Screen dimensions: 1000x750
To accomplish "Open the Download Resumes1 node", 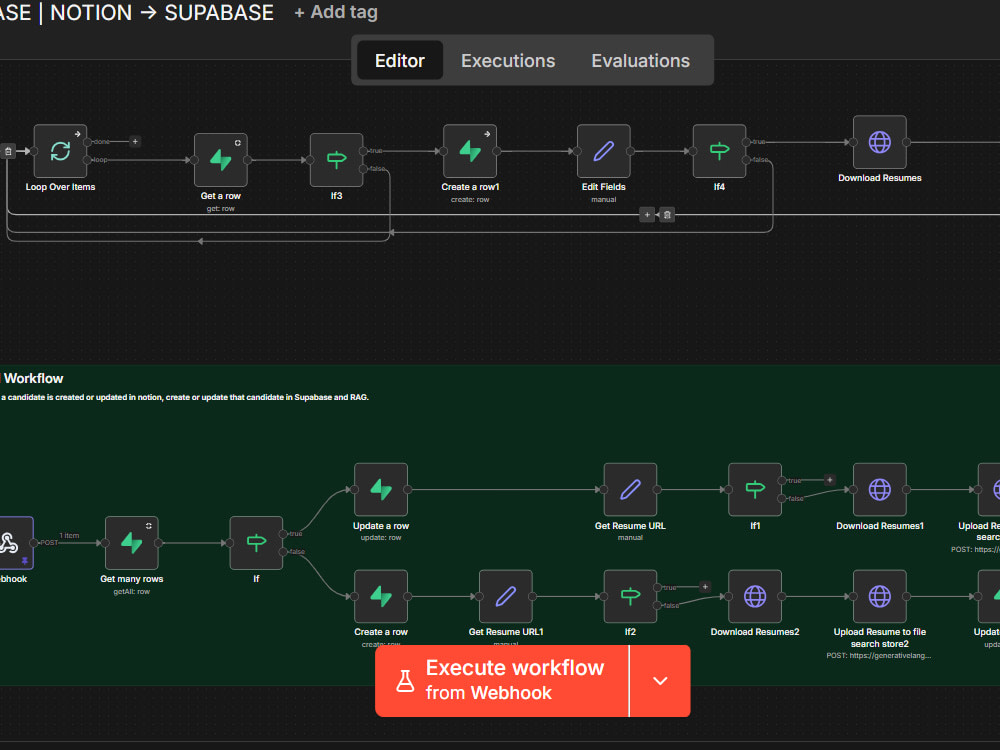I will point(879,490).
